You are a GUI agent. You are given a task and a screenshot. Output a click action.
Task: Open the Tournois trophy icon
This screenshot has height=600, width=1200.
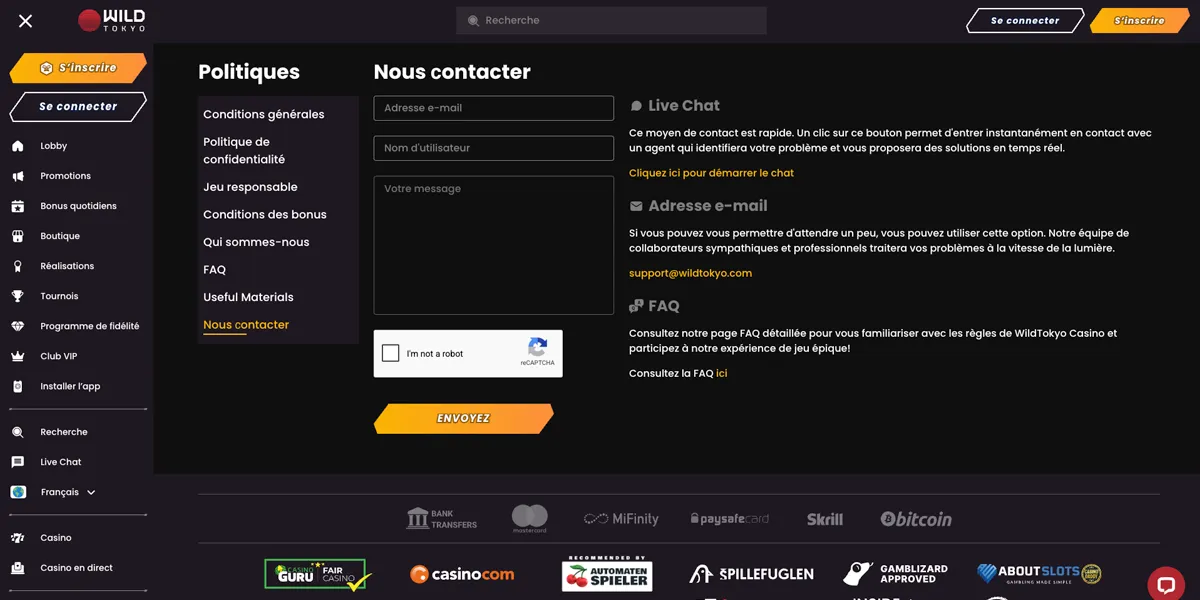(17, 296)
